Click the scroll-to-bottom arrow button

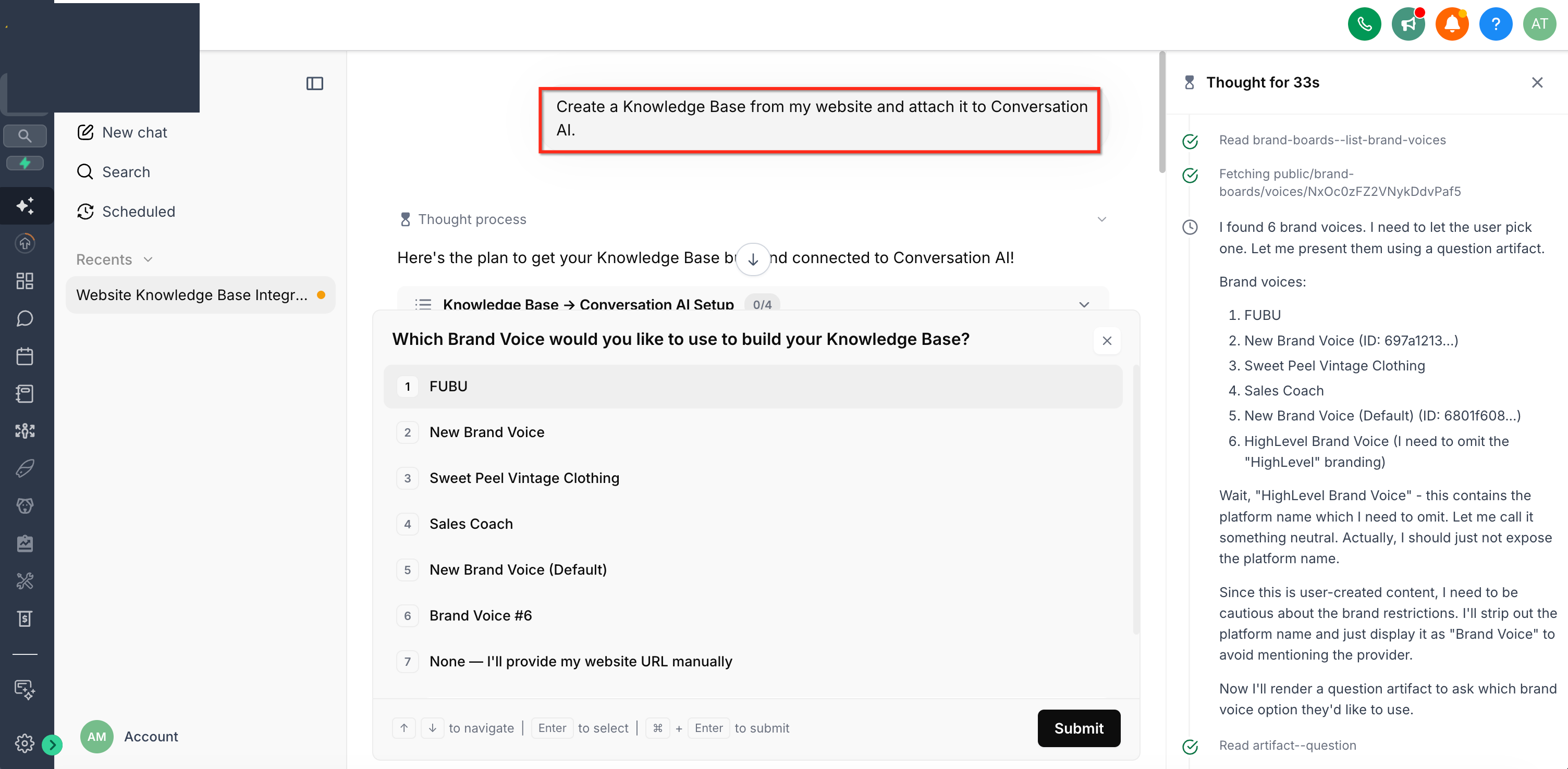coord(753,259)
